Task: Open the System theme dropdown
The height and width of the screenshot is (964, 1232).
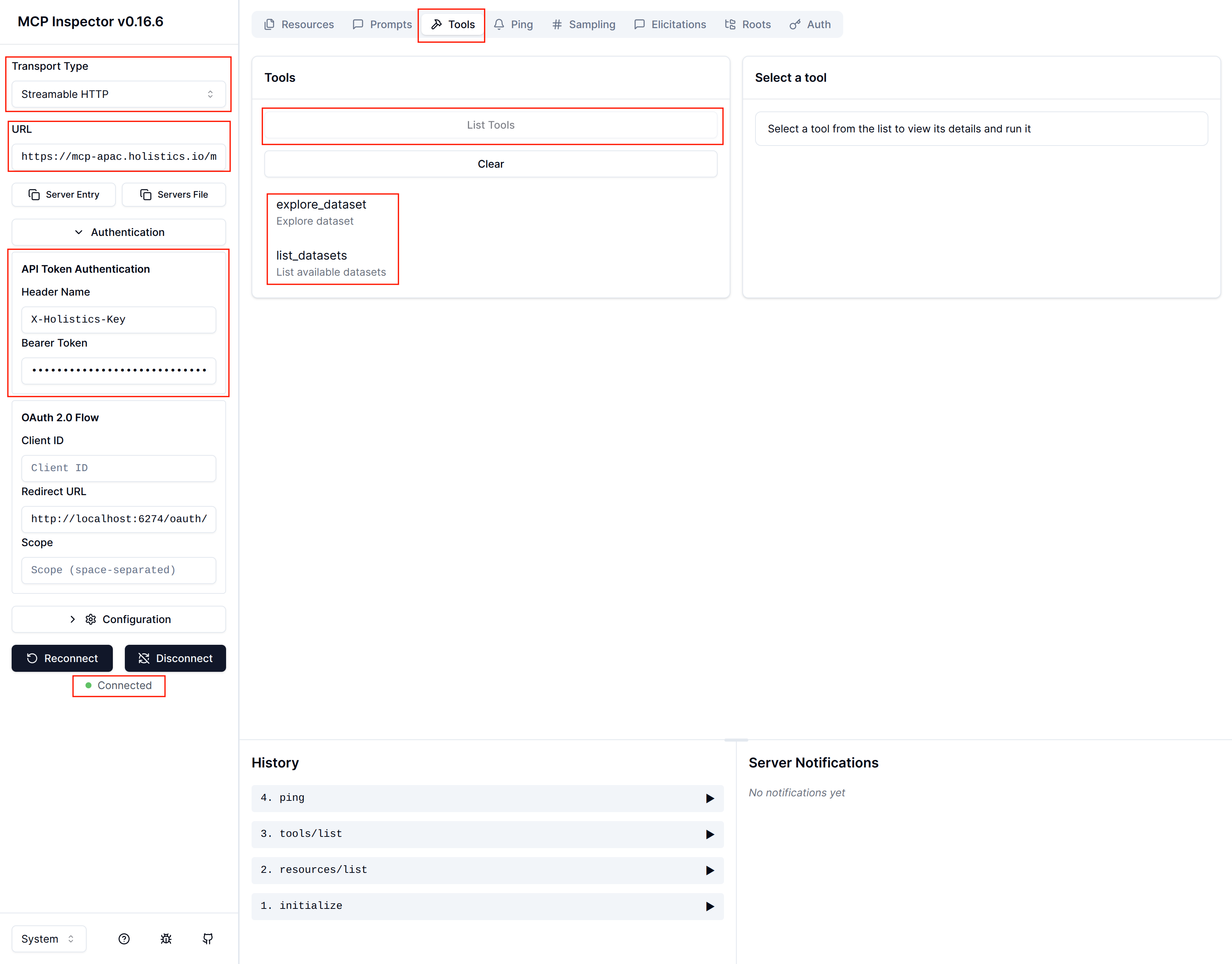Action: click(48, 938)
